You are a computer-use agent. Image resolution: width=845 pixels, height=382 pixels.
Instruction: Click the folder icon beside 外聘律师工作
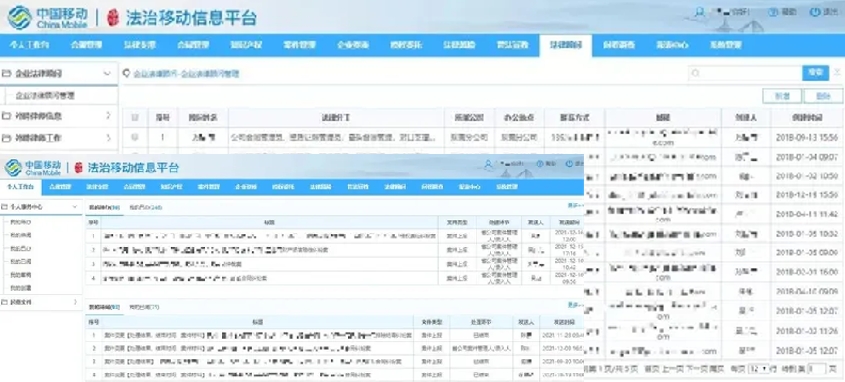point(6,138)
